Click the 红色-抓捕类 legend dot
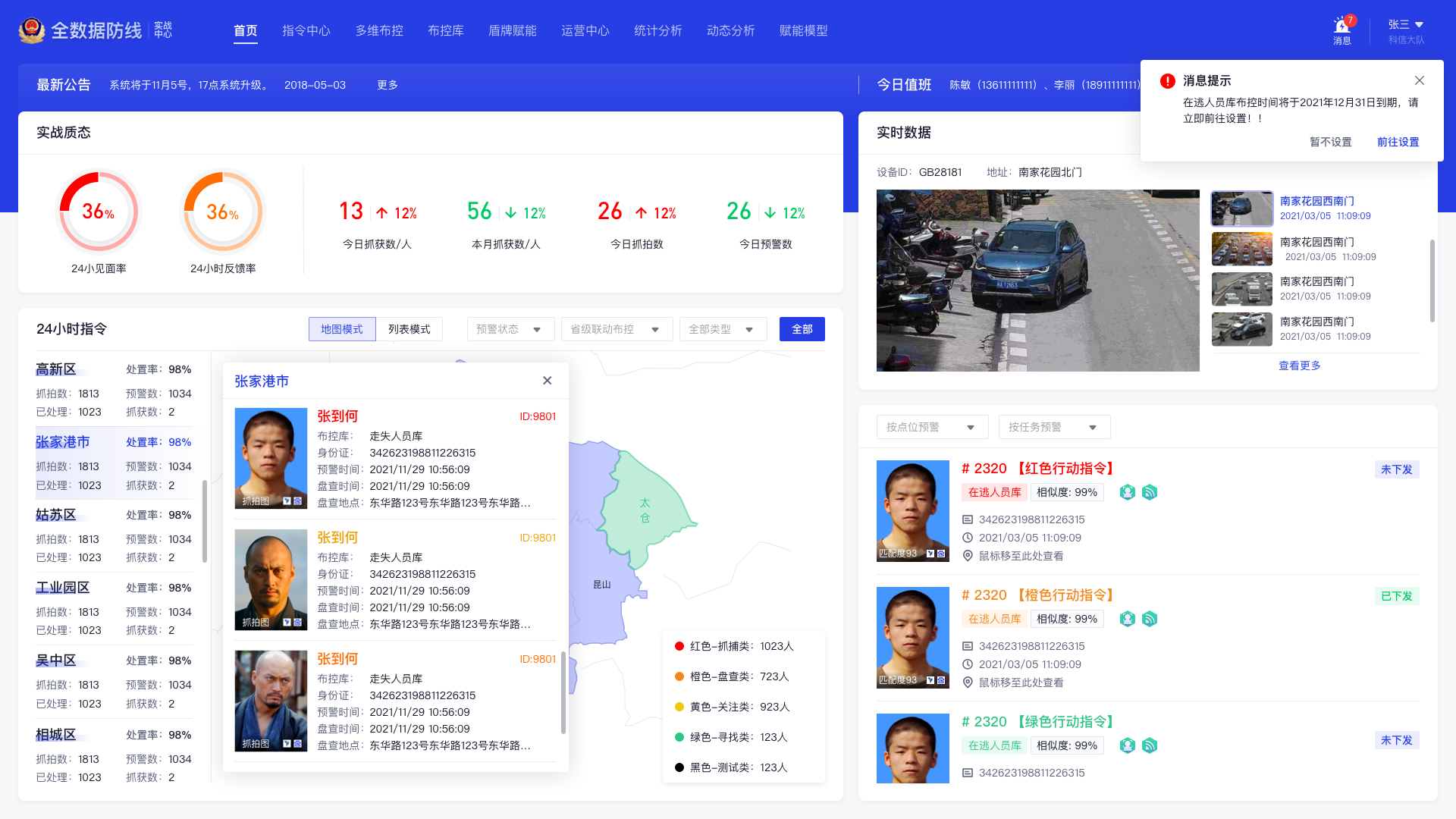The height and width of the screenshot is (819, 1456). tap(679, 646)
